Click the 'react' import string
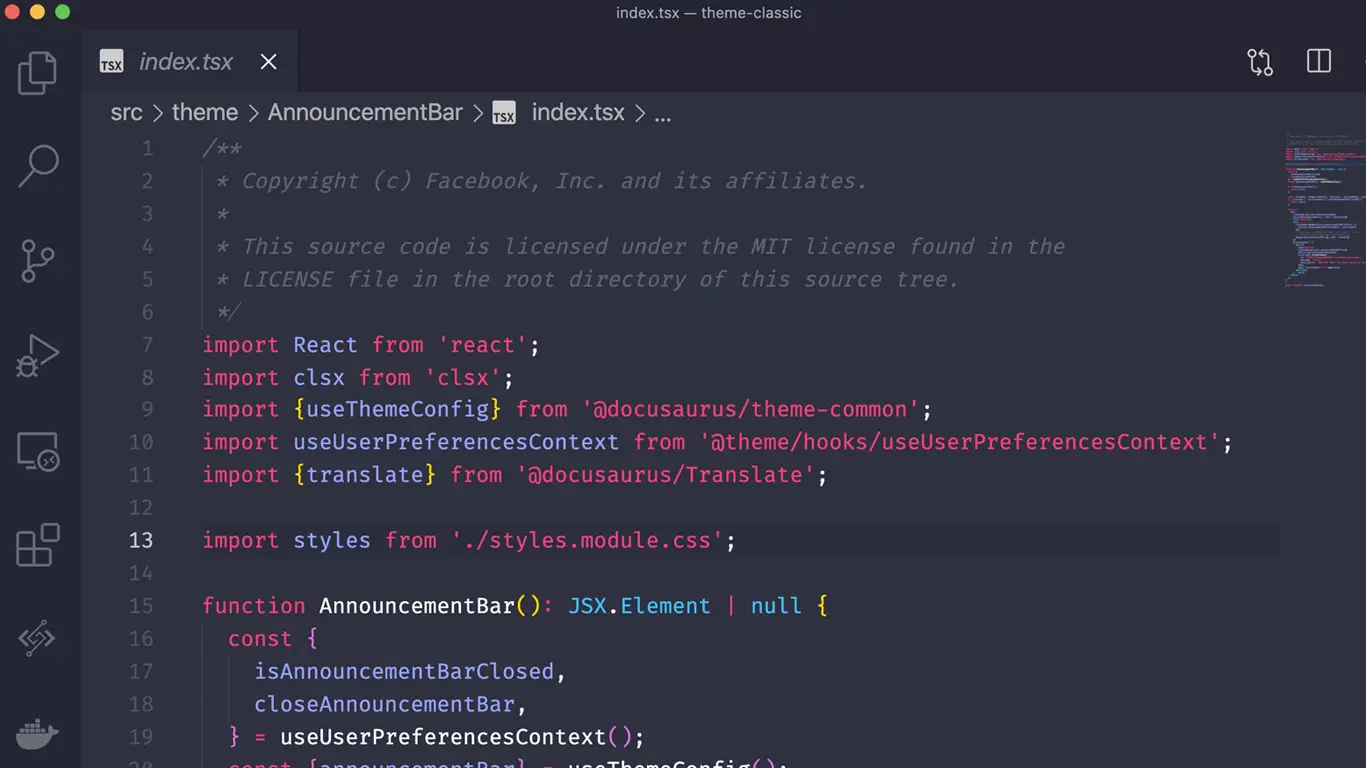Image resolution: width=1366 pixels, height=768 pixels. [482, 345]
